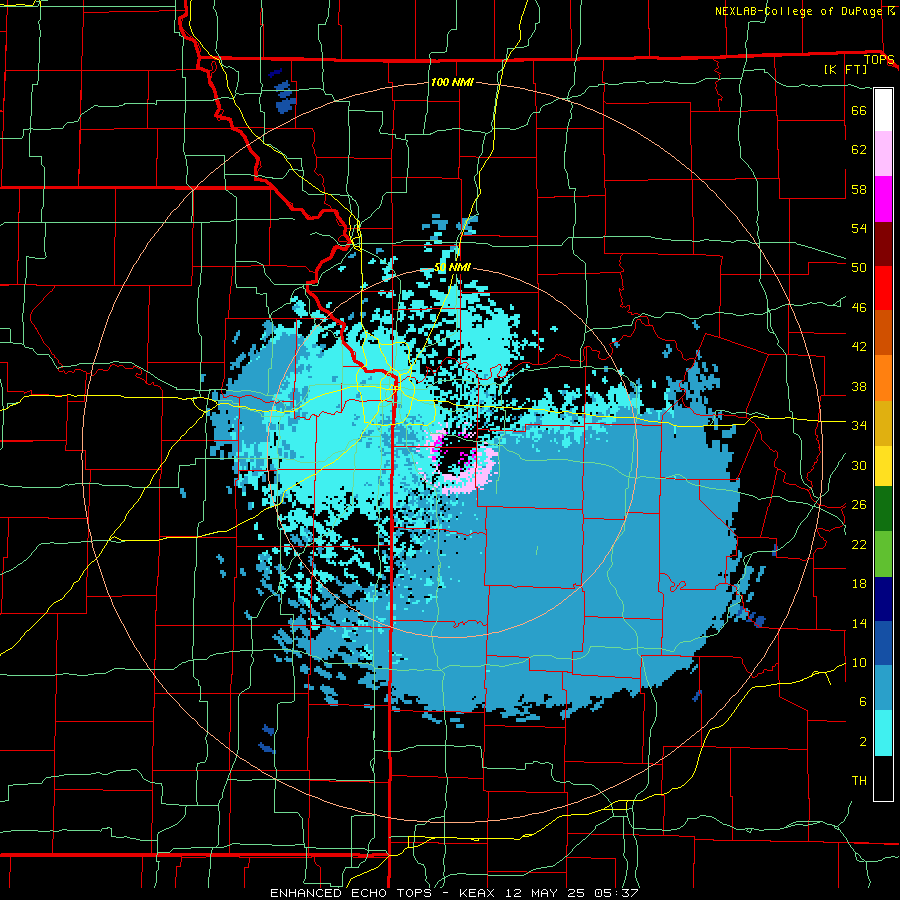The width and height of the screenshot is (900, 900).
Task: Click the '66' legend value
Action: 859,111
